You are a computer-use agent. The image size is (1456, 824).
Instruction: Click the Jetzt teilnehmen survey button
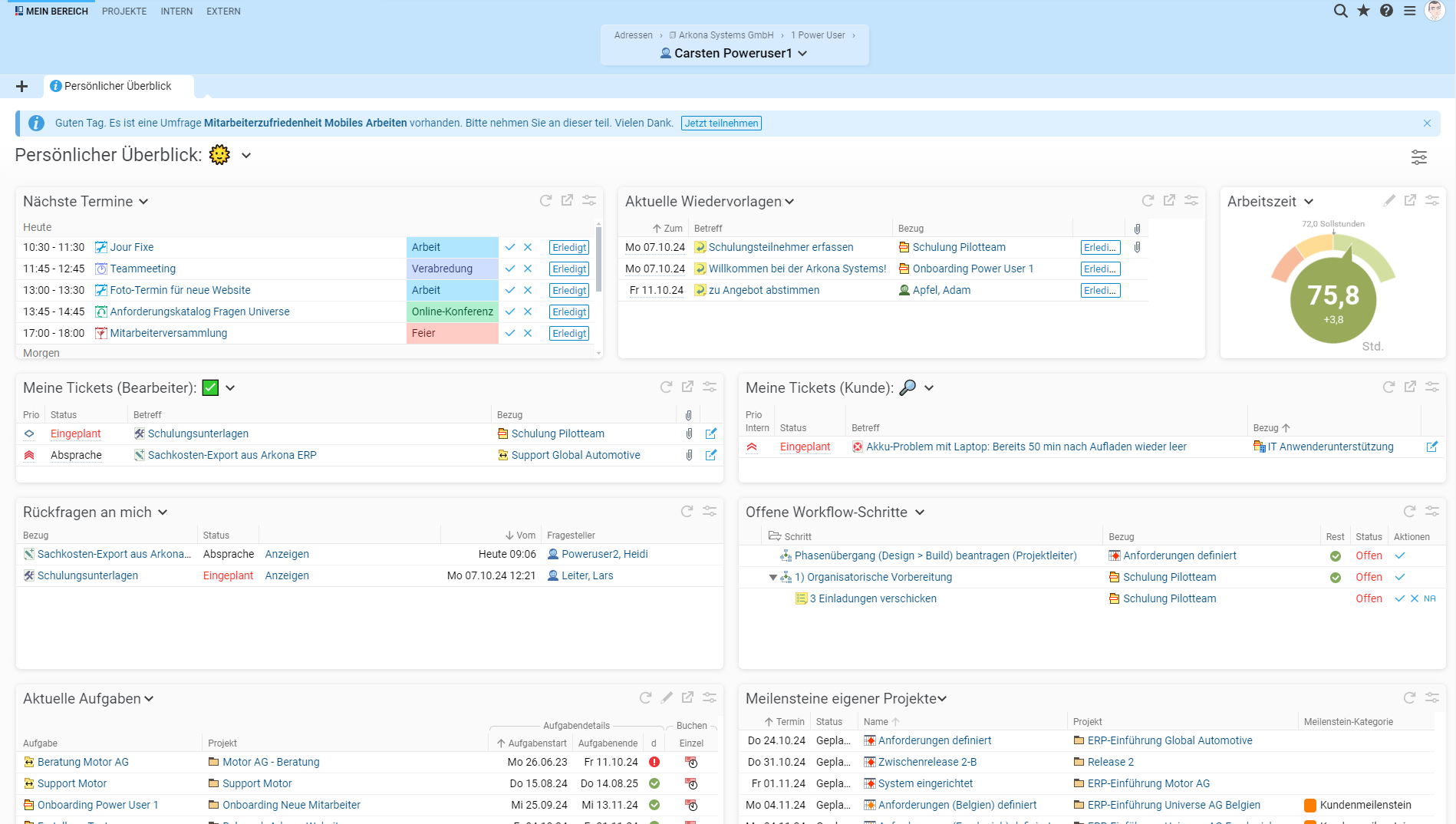tap(721, 123)
